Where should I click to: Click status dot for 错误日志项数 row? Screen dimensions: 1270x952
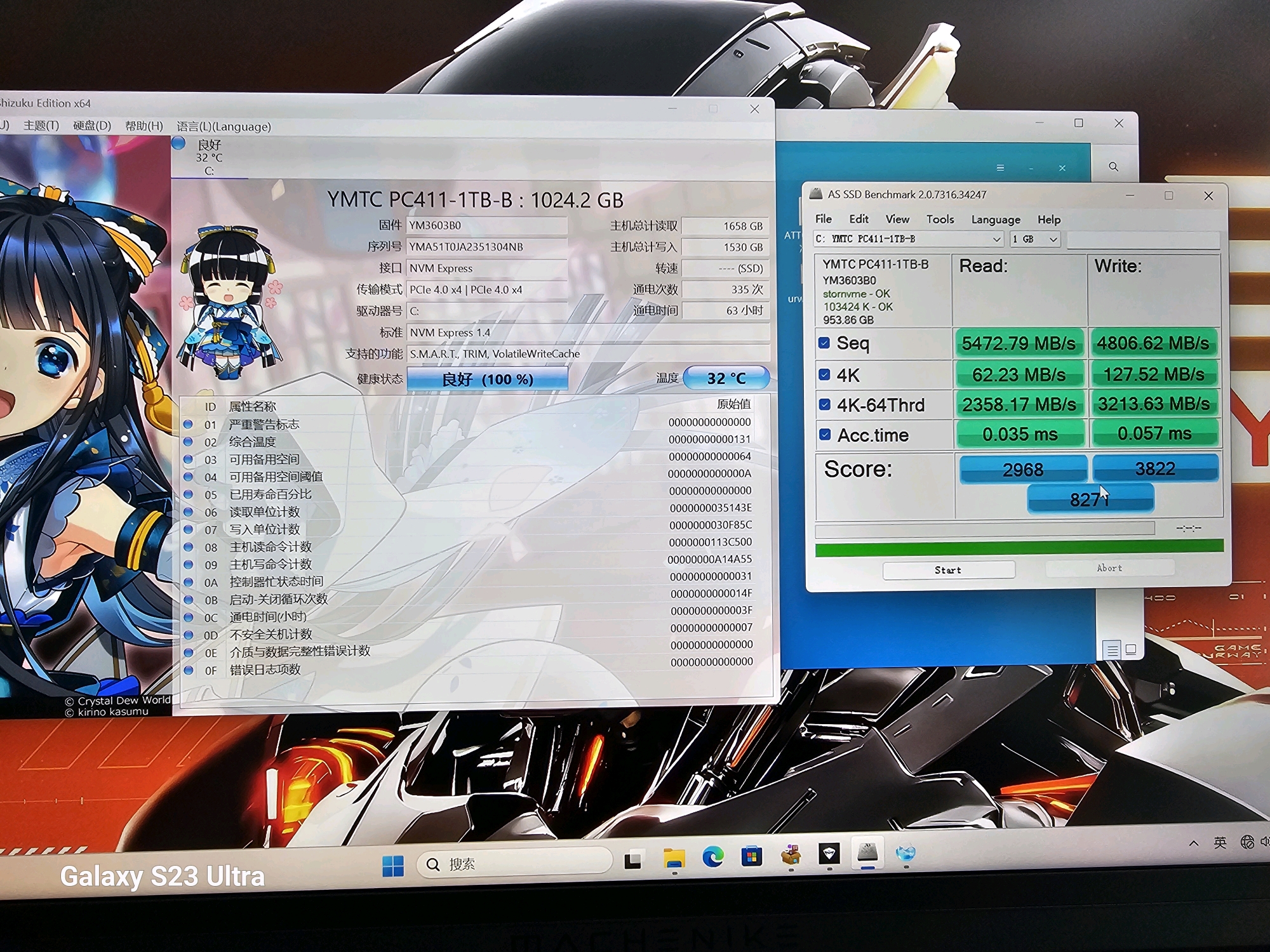tap(189, 670)
